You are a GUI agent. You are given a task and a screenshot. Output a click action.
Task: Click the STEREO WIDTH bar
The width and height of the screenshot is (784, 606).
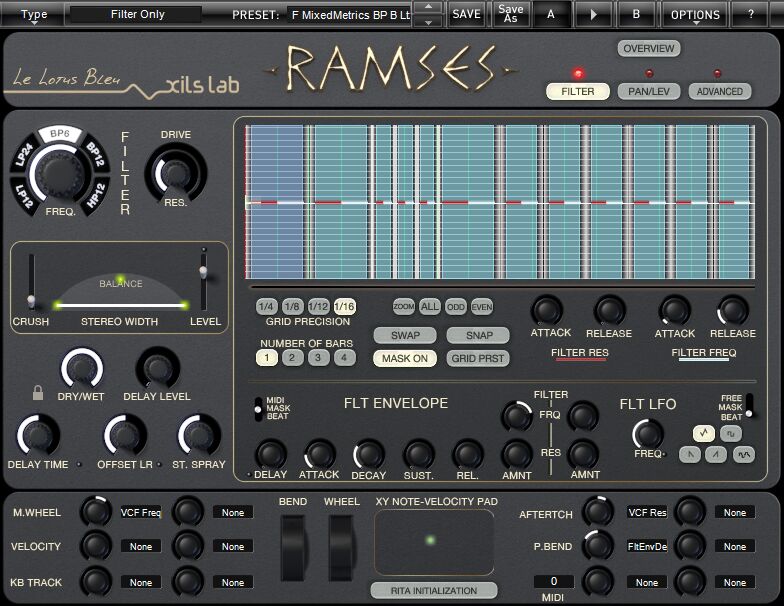click(x=121, y=304)
